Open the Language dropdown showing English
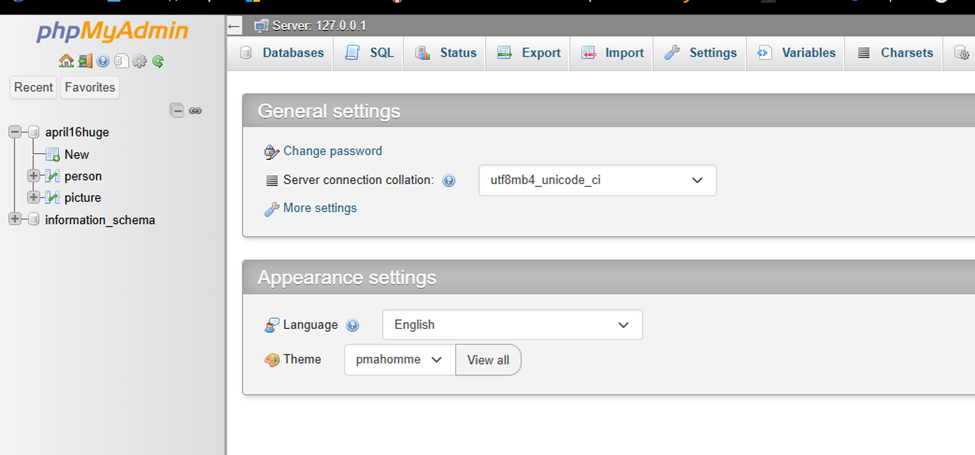 [512, 324]
